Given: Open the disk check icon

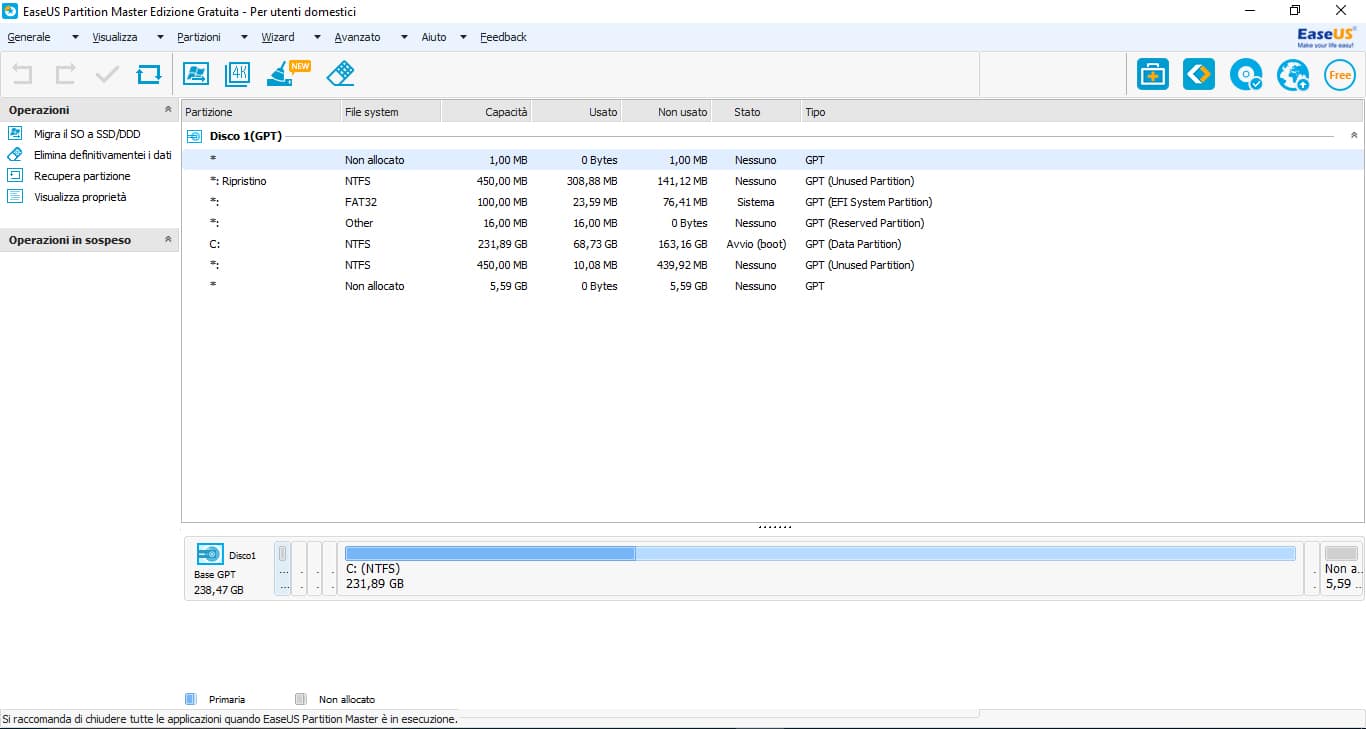Looking at the screenshot, I should (1245, 74).
